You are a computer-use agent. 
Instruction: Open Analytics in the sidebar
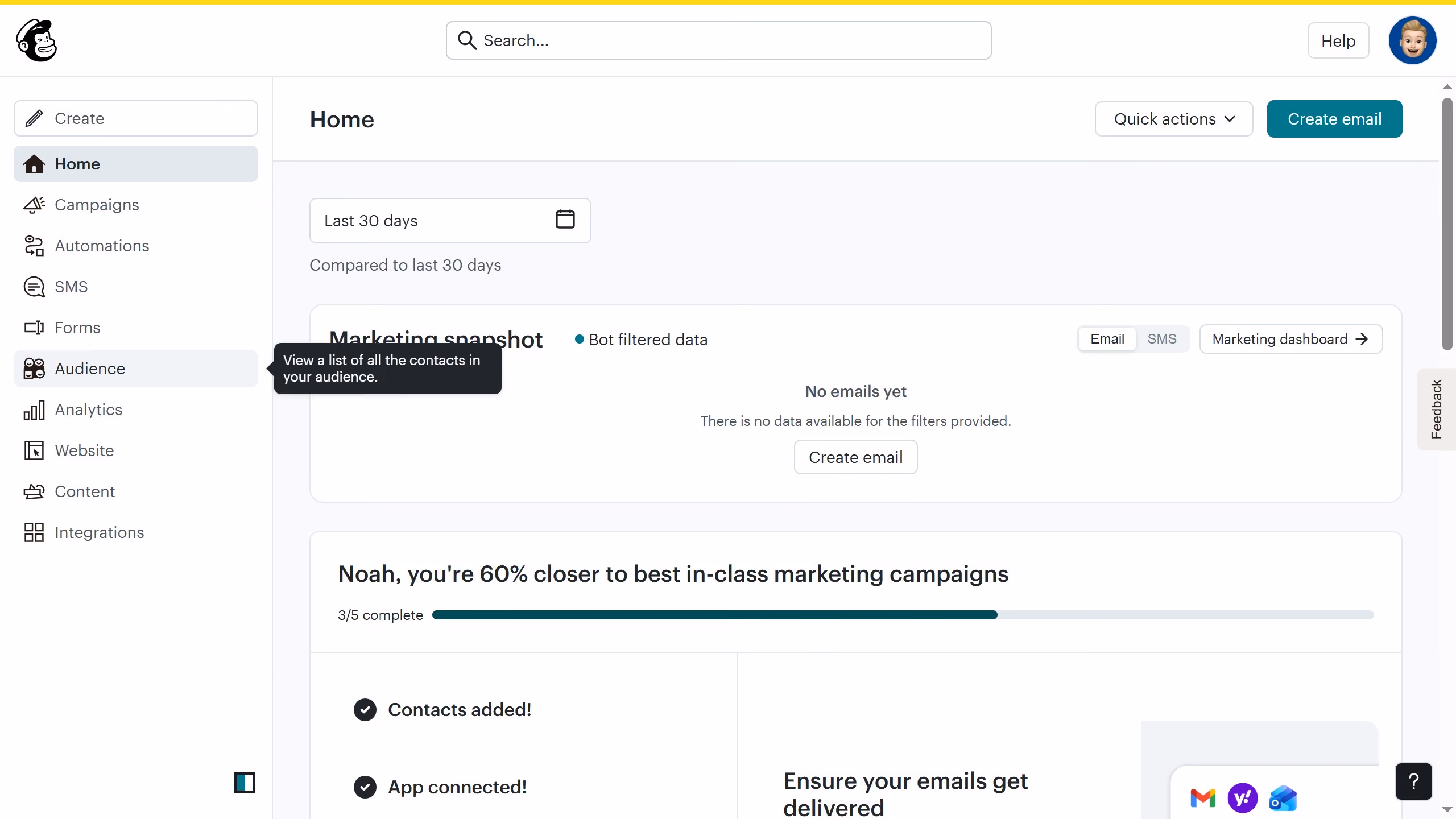pos(135,409)
